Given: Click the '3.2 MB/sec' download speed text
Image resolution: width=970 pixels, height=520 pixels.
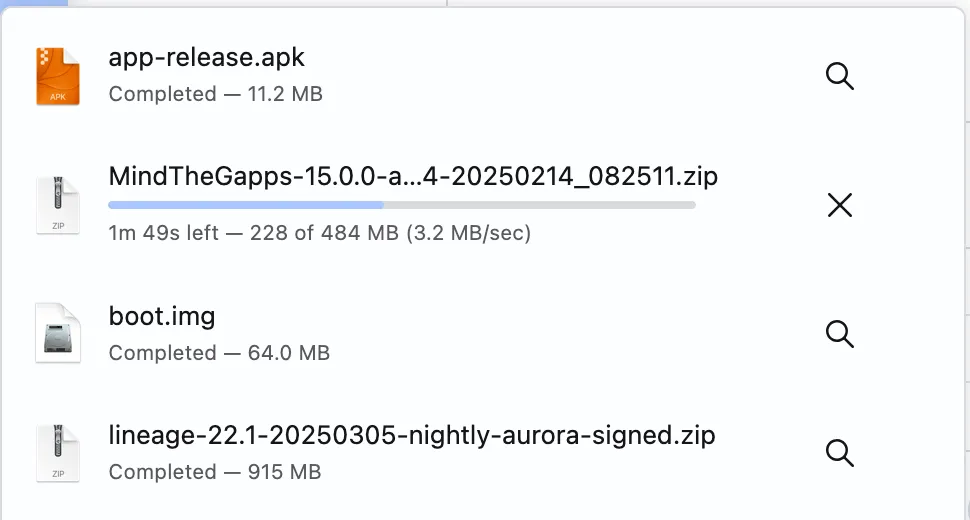Looking at the screenshot, I should [x=469, y=233].
